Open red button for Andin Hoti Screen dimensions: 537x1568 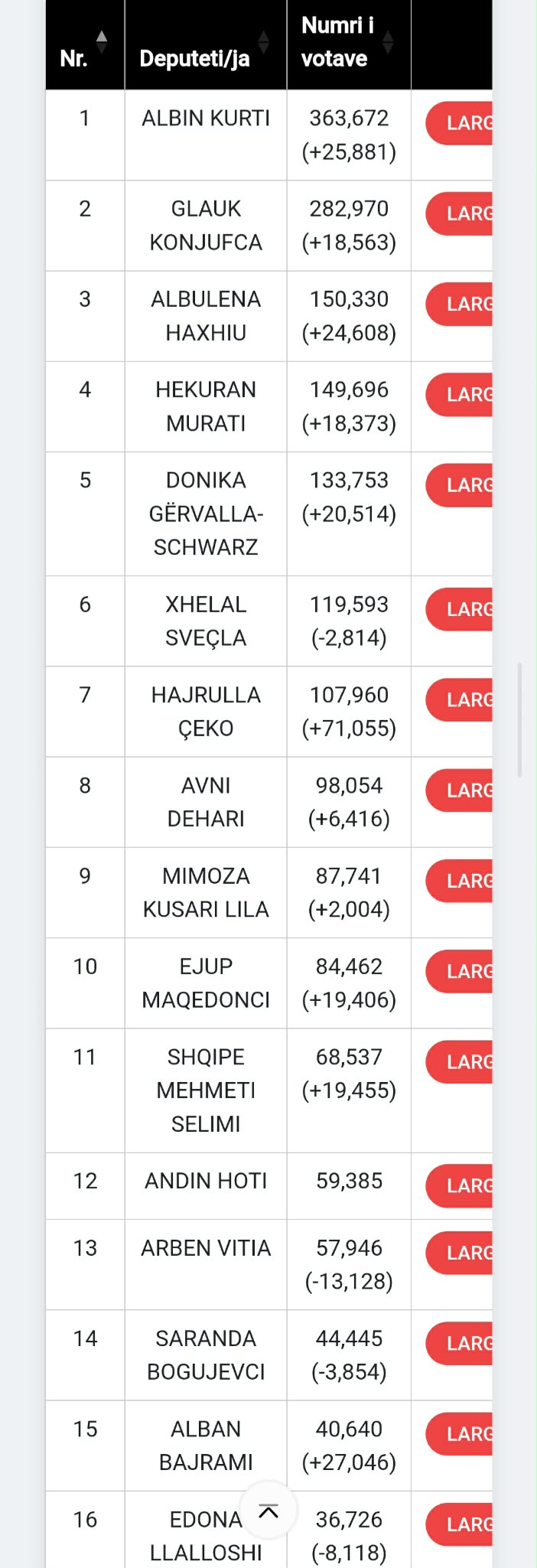click(x=460, y=1185)
